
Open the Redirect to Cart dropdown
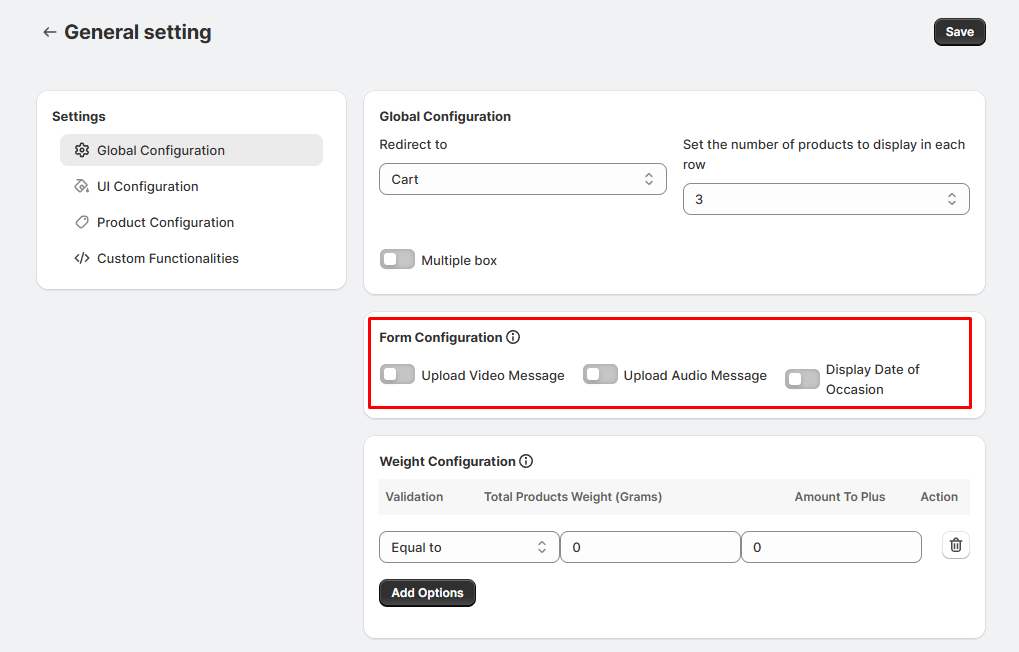[x=522, y=180]
